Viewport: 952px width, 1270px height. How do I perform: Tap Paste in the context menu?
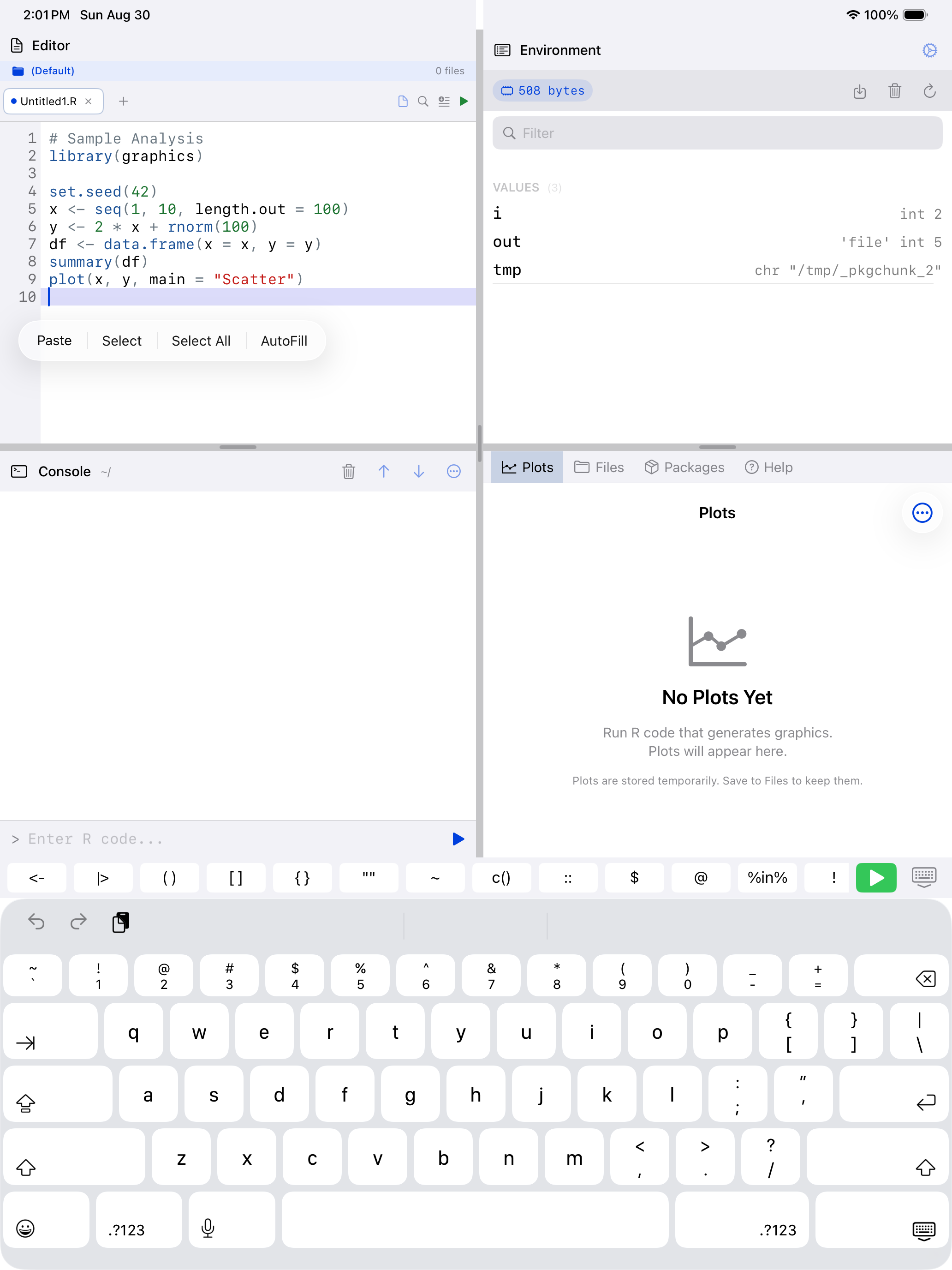[54, 341]
